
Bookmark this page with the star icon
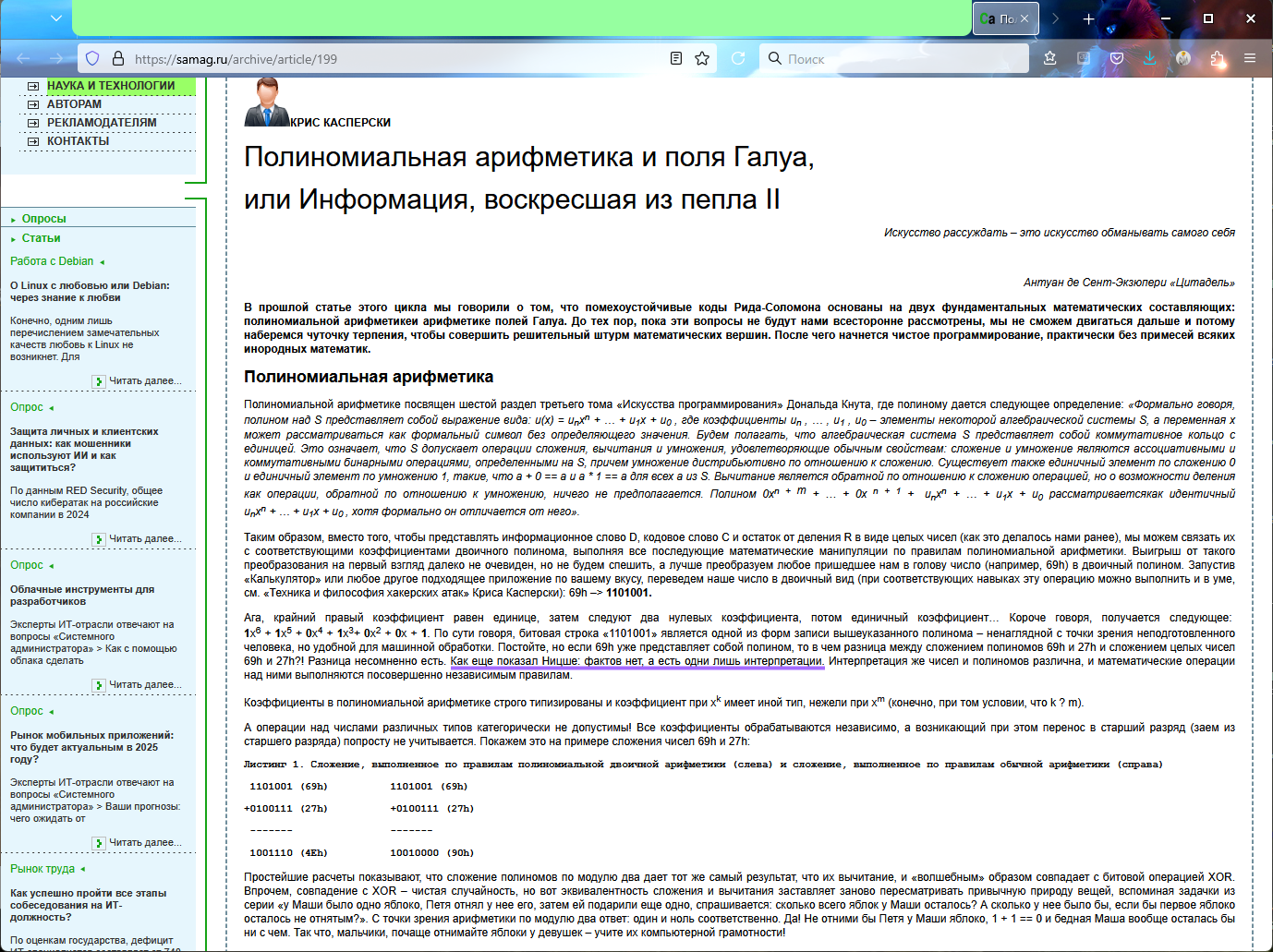point(702,58)
